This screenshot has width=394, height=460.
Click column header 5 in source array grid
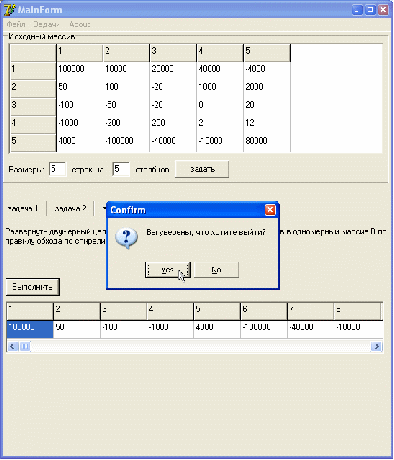point(267,52)
